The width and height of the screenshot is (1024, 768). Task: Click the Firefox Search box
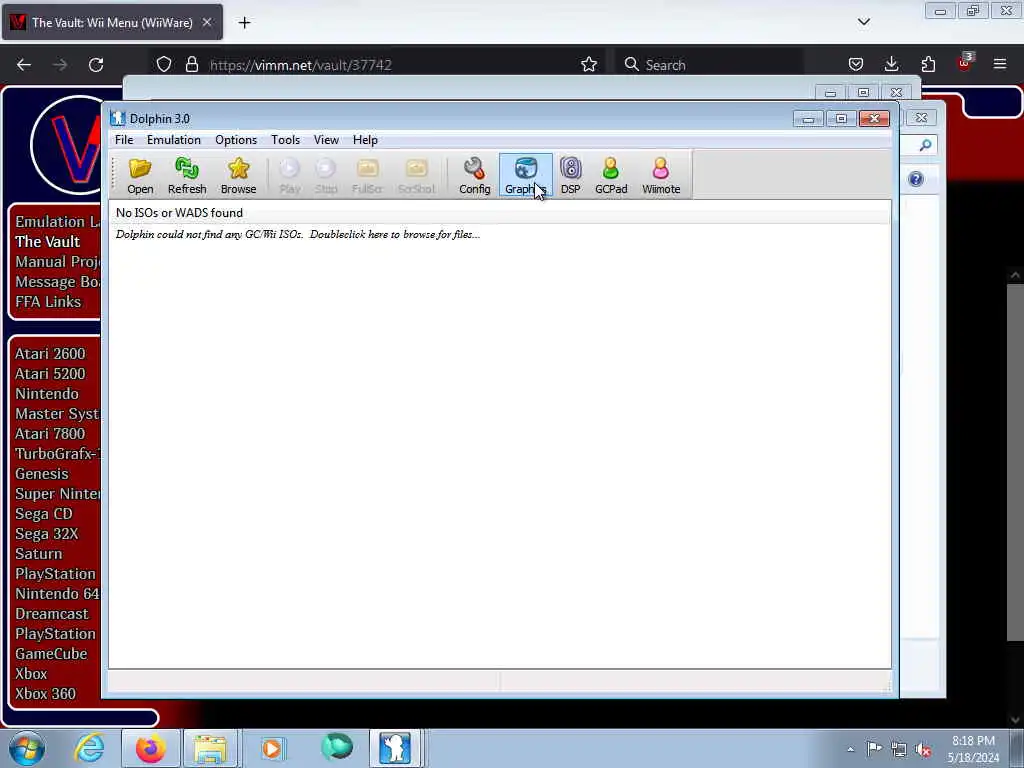[x=711, y=65]
